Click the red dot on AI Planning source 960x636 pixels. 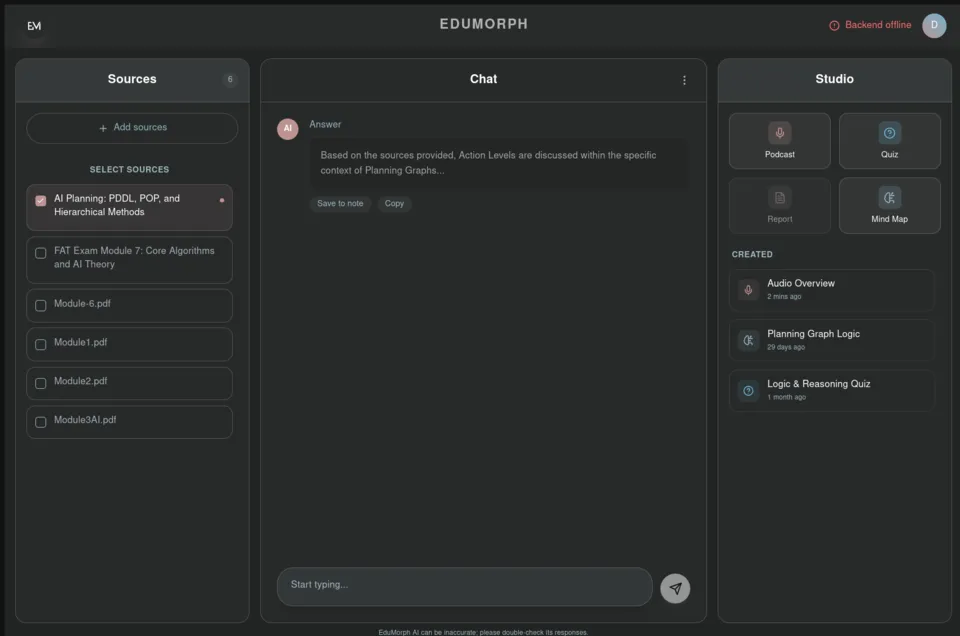(222, 200)
